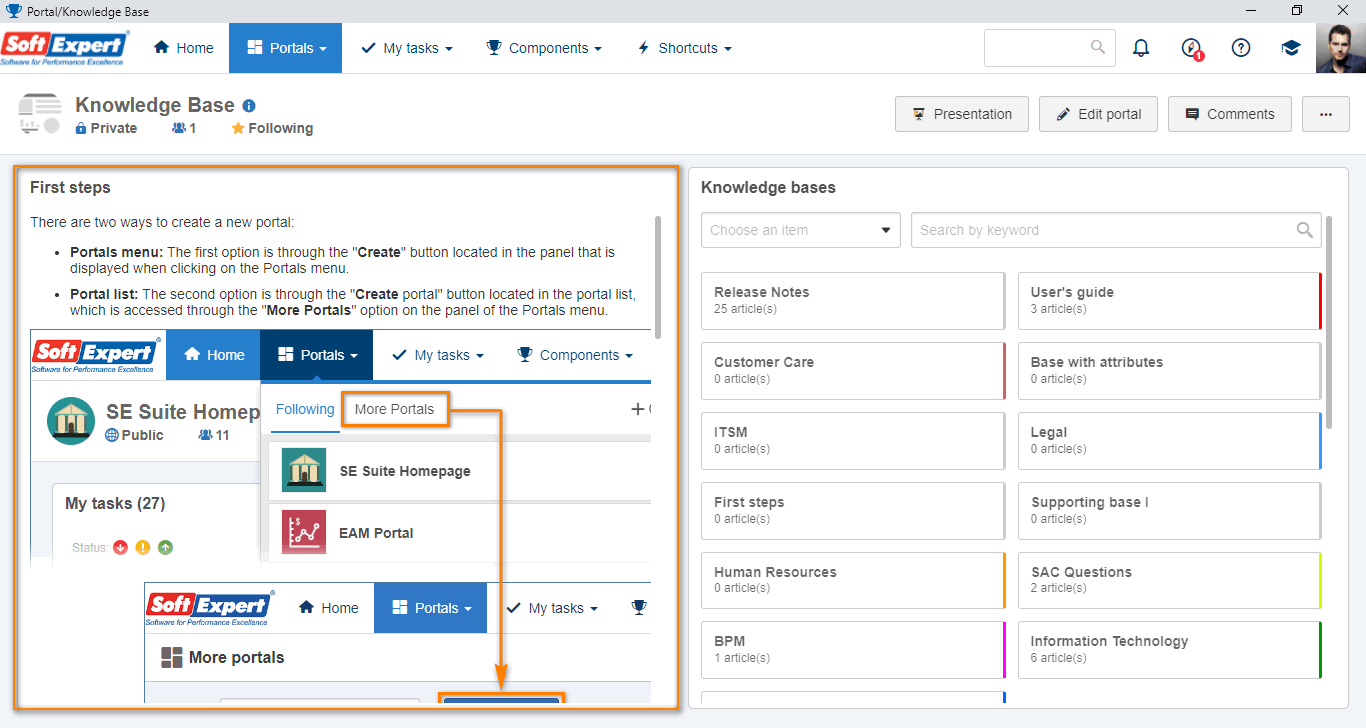Open the Legal knowledge base
Image resolution: width=1366 pixels, height=728 pixels.
[1170, 441]
